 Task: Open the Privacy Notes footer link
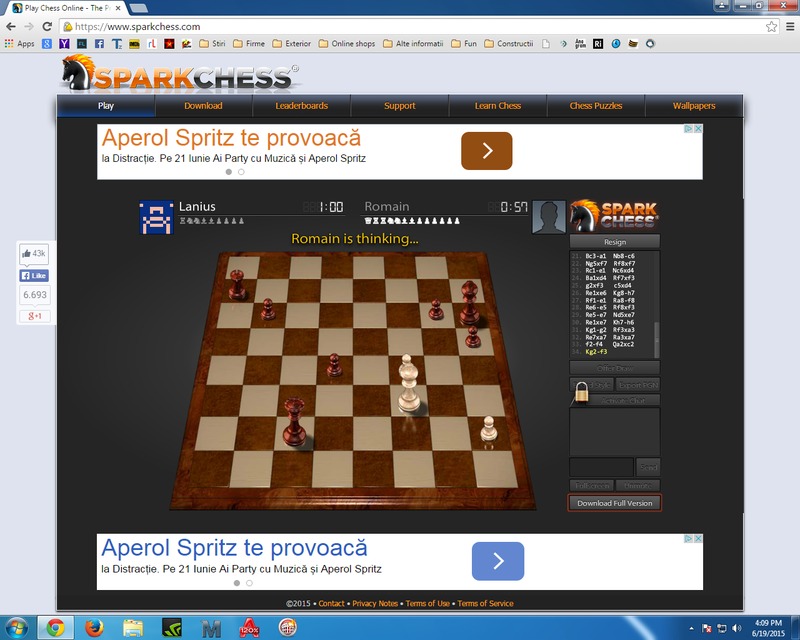click(375, 603)
